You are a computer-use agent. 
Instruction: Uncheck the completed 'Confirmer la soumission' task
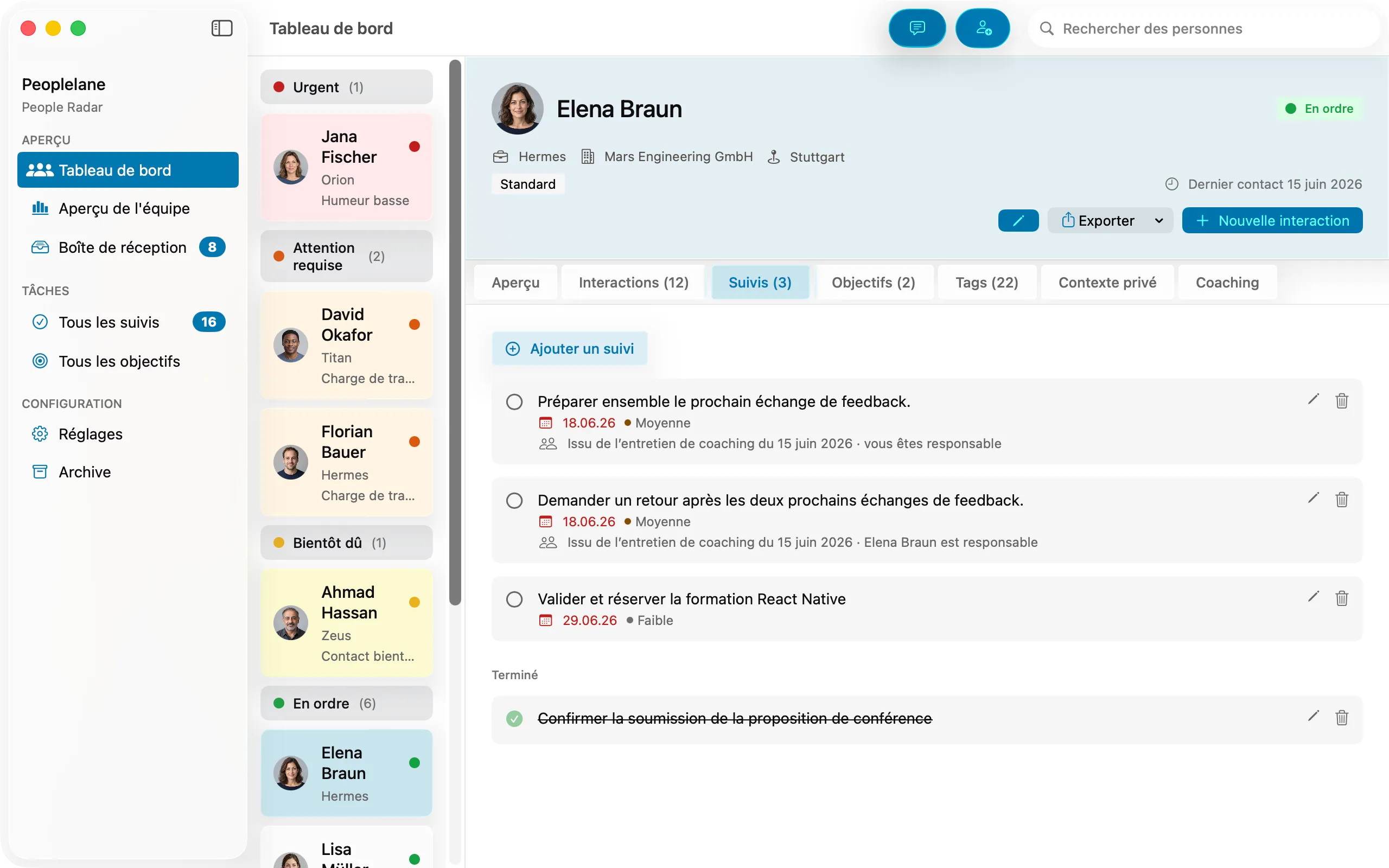click(514, 718)
